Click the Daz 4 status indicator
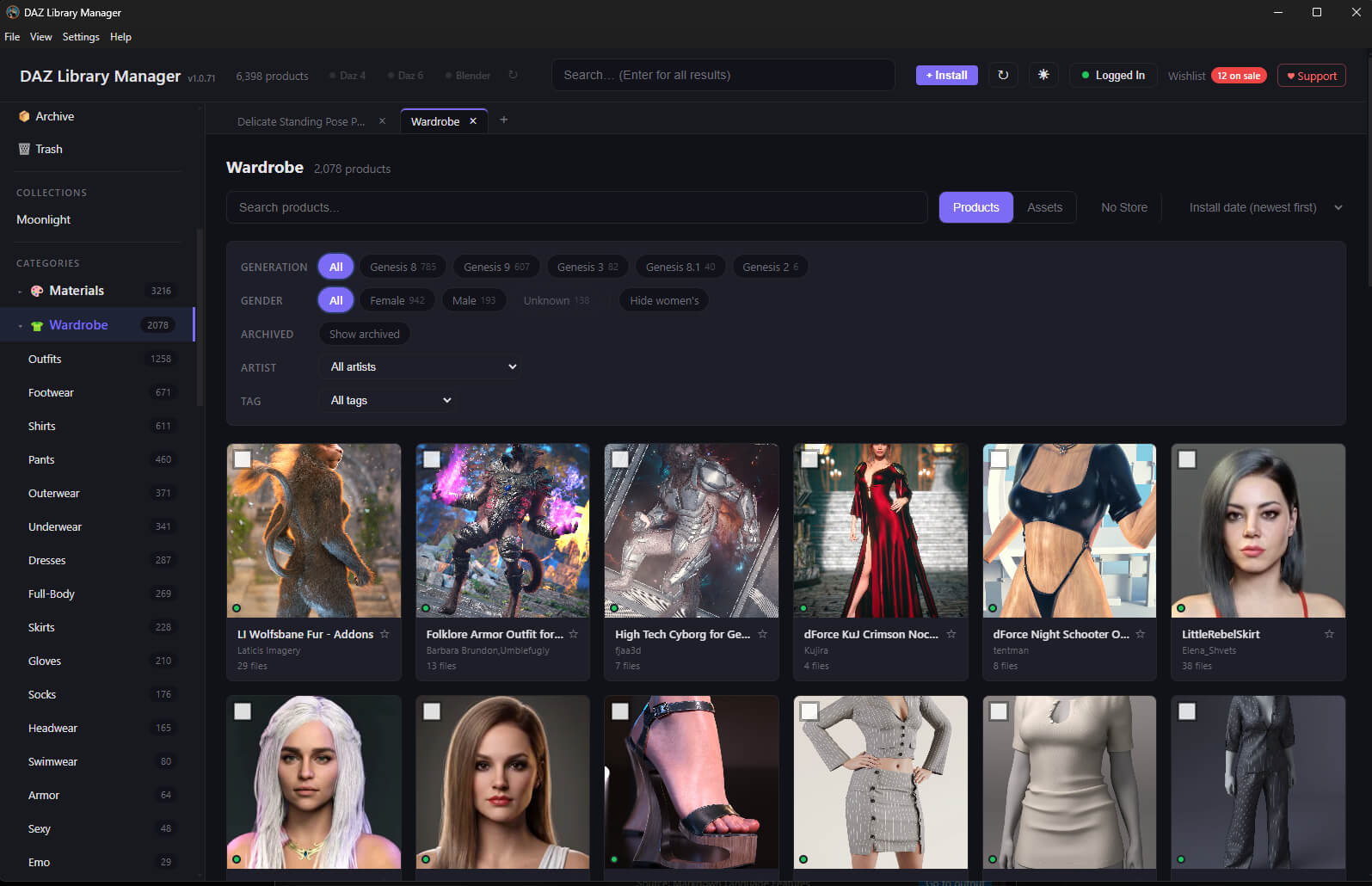This screenshot has height=886, width=1372. tap(348, 76)
